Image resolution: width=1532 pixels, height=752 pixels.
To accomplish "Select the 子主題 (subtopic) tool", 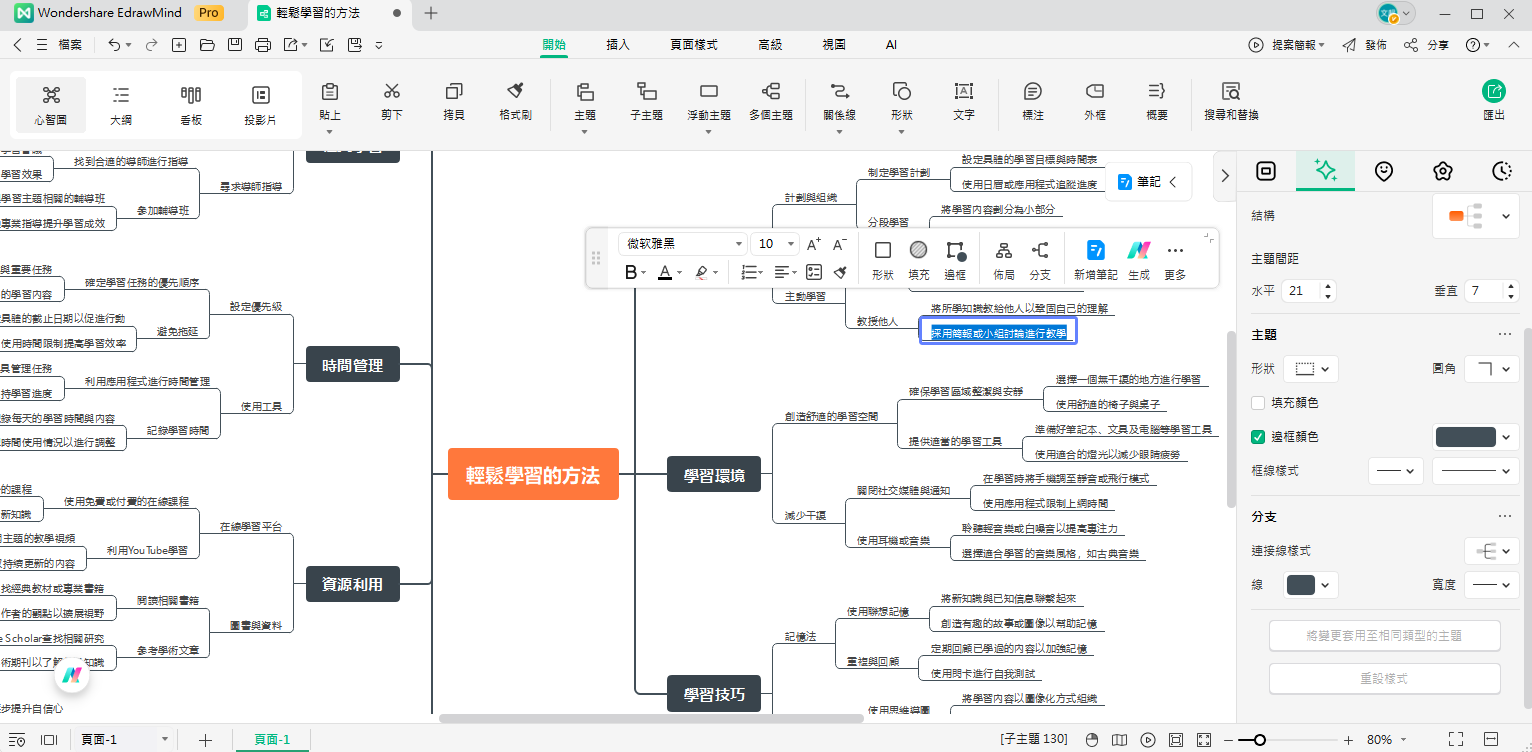I will [x=646, y=103].
